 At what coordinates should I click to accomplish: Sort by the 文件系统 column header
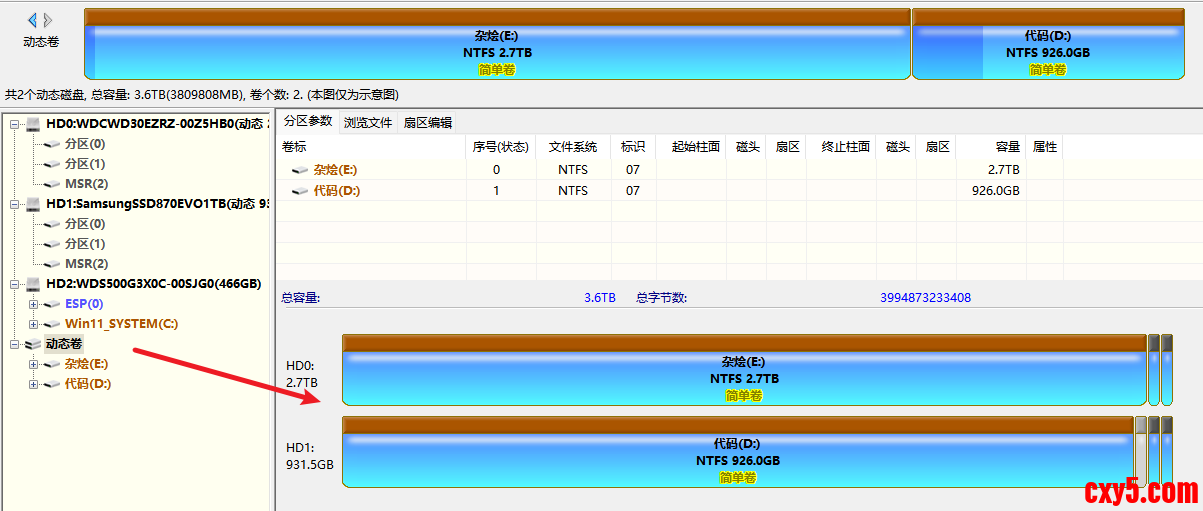coord(573,147)
